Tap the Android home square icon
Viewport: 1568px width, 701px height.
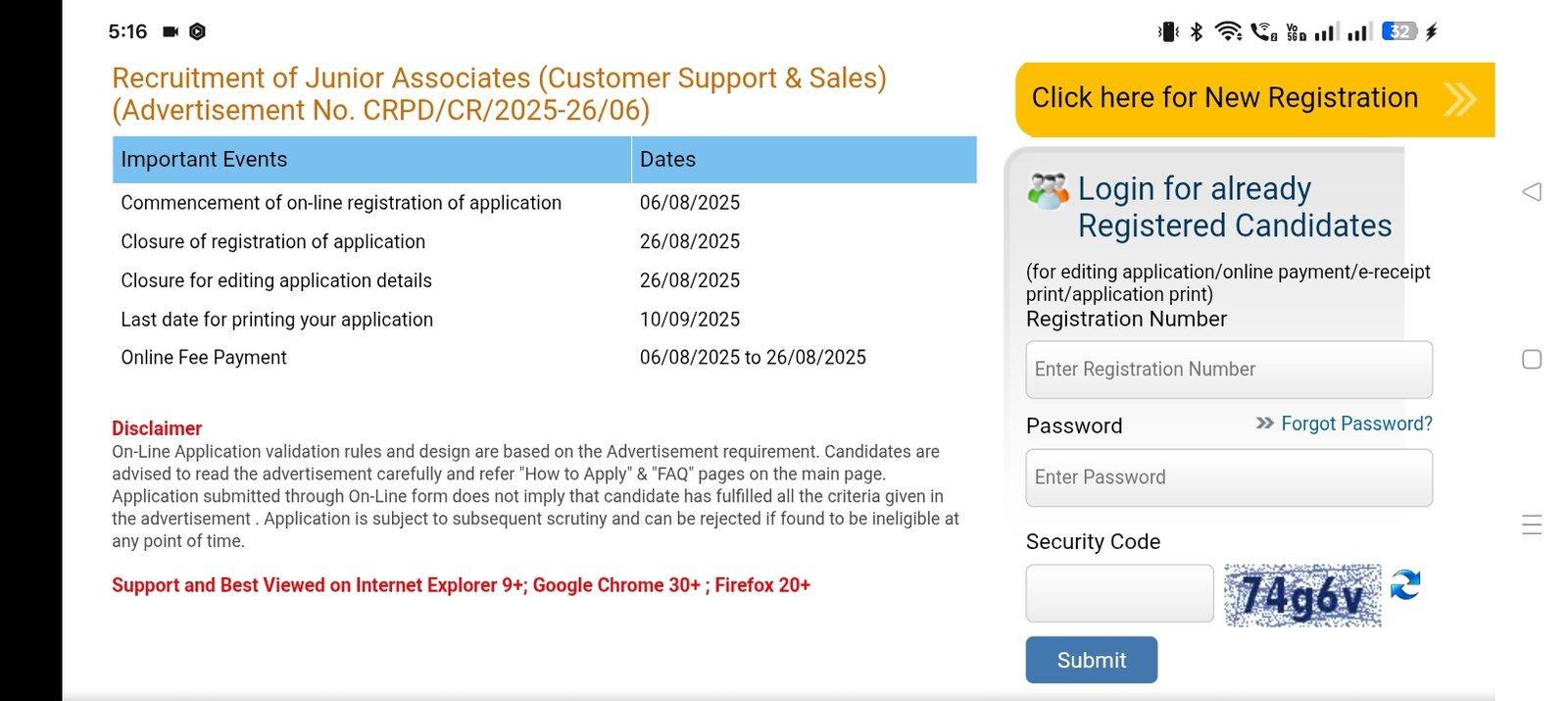click(1532, 360)
